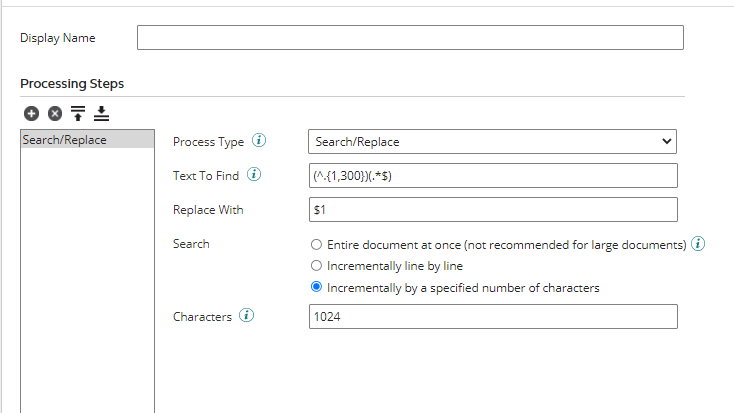Click the Processing Steps heading
734x413 pixels.
pos(72,84)
